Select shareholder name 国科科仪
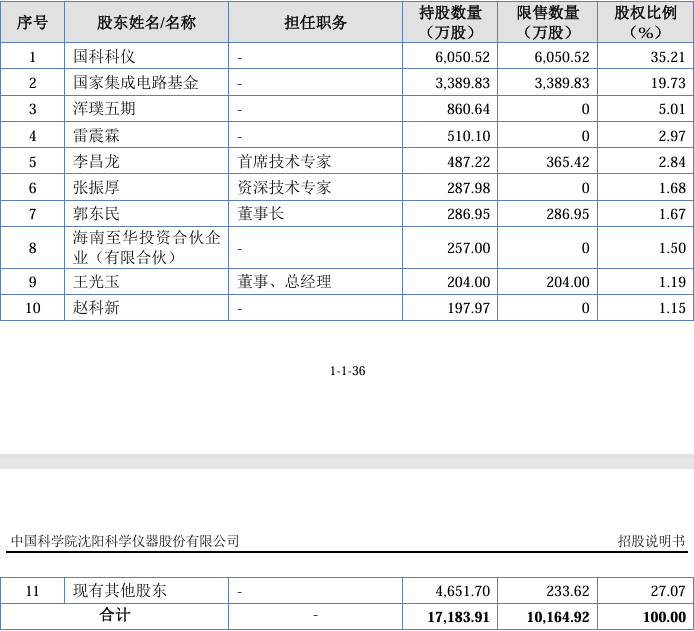 coord(104,57)
